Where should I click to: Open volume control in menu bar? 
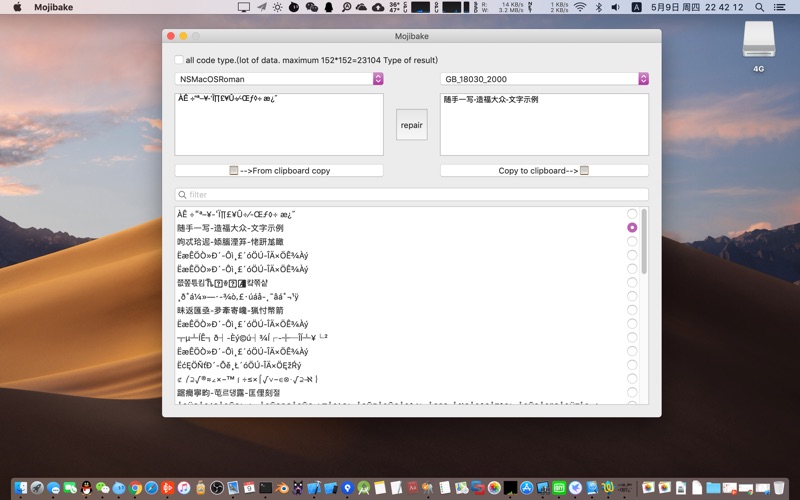pyautogui.click(x=616, y=7)
